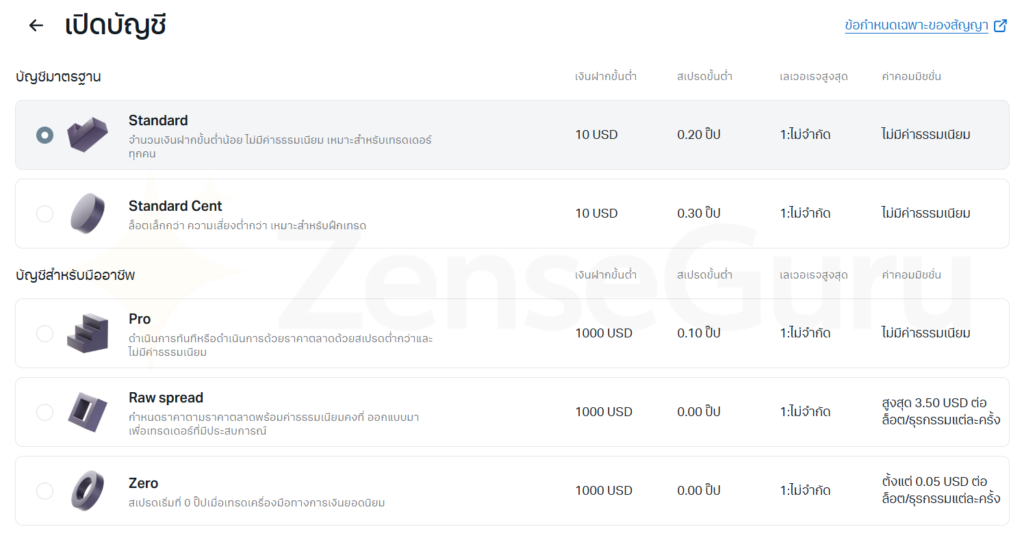The height and width of the screenshot is (540, 1024).
Task: Click the Standard leverage 1:ไม่จำกัด value
Action: [805, 135]
